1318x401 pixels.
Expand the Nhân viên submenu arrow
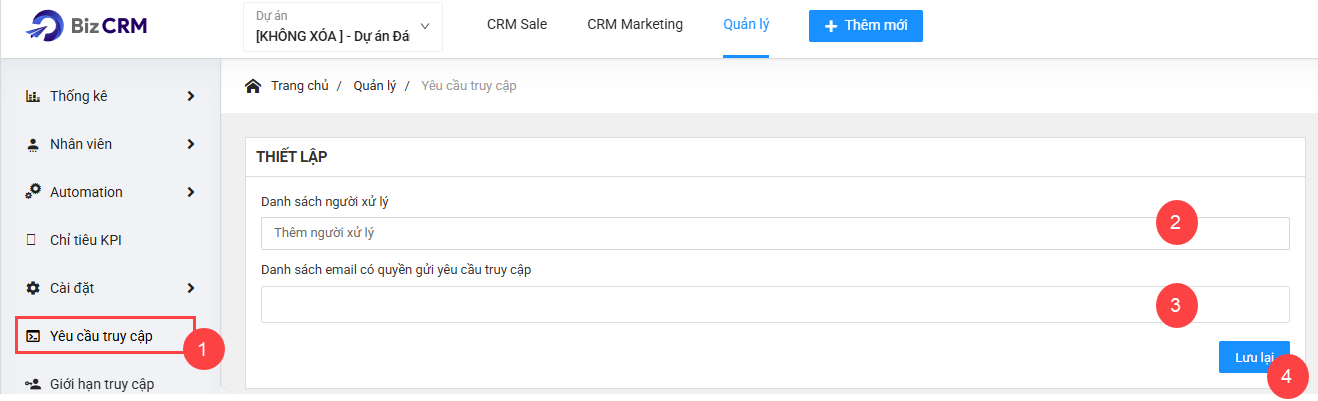190,145
